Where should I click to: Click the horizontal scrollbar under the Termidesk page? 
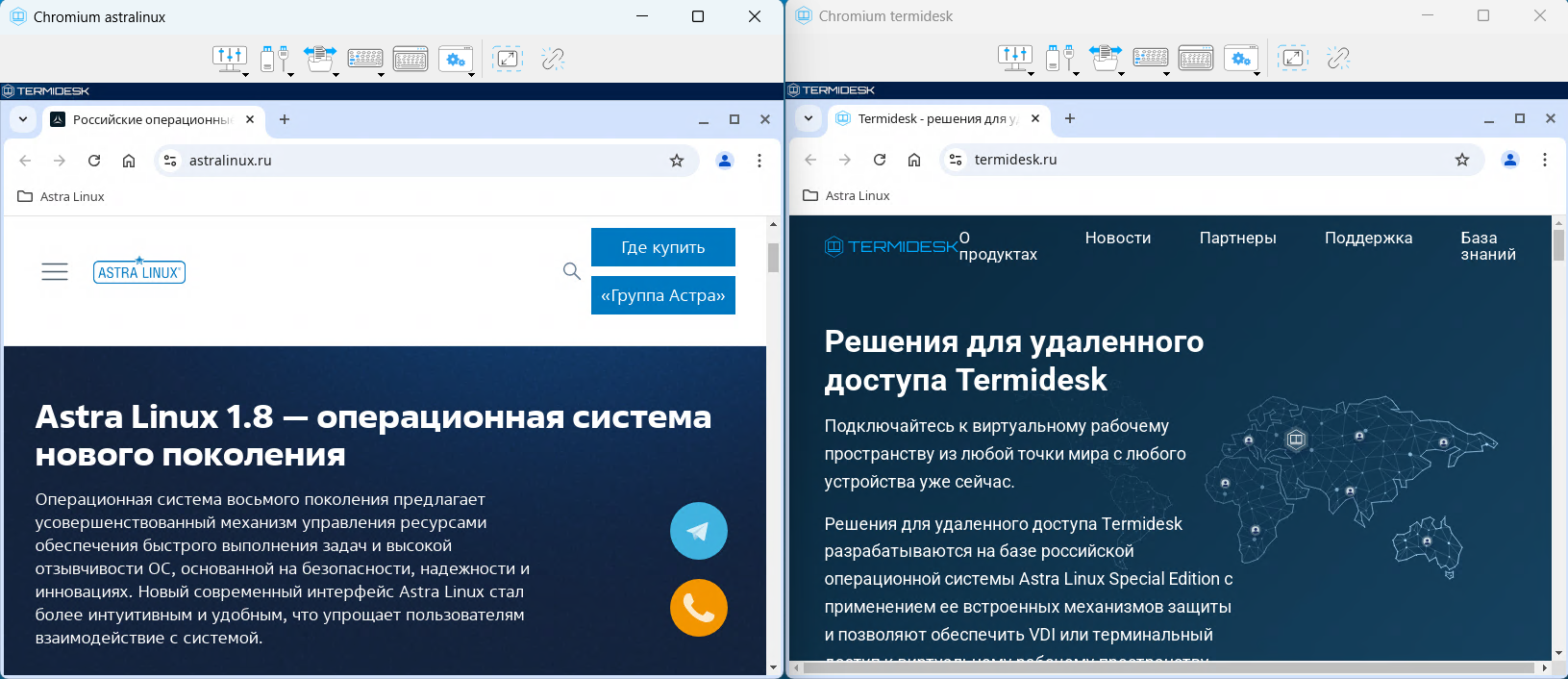click(x=1168, y=667)
